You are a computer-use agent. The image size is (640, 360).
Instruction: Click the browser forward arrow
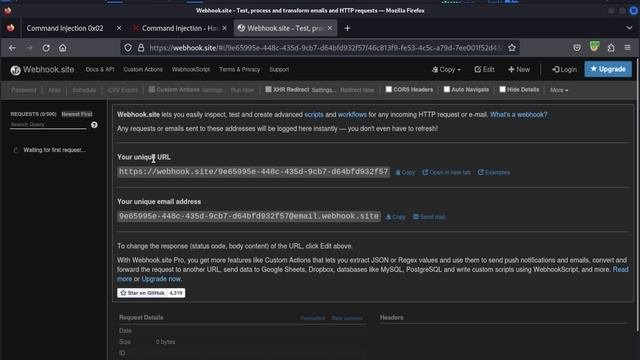[x=29, y=48]
